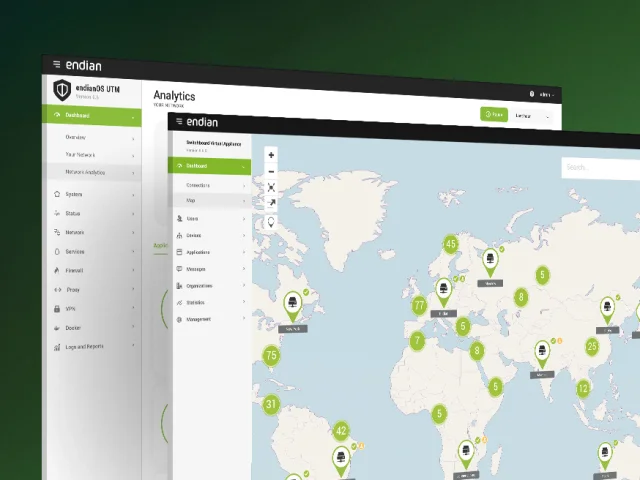Screen dimensions: 640x480
Task: Open the time range dropdown in Analytics
Action: [533, 116]
